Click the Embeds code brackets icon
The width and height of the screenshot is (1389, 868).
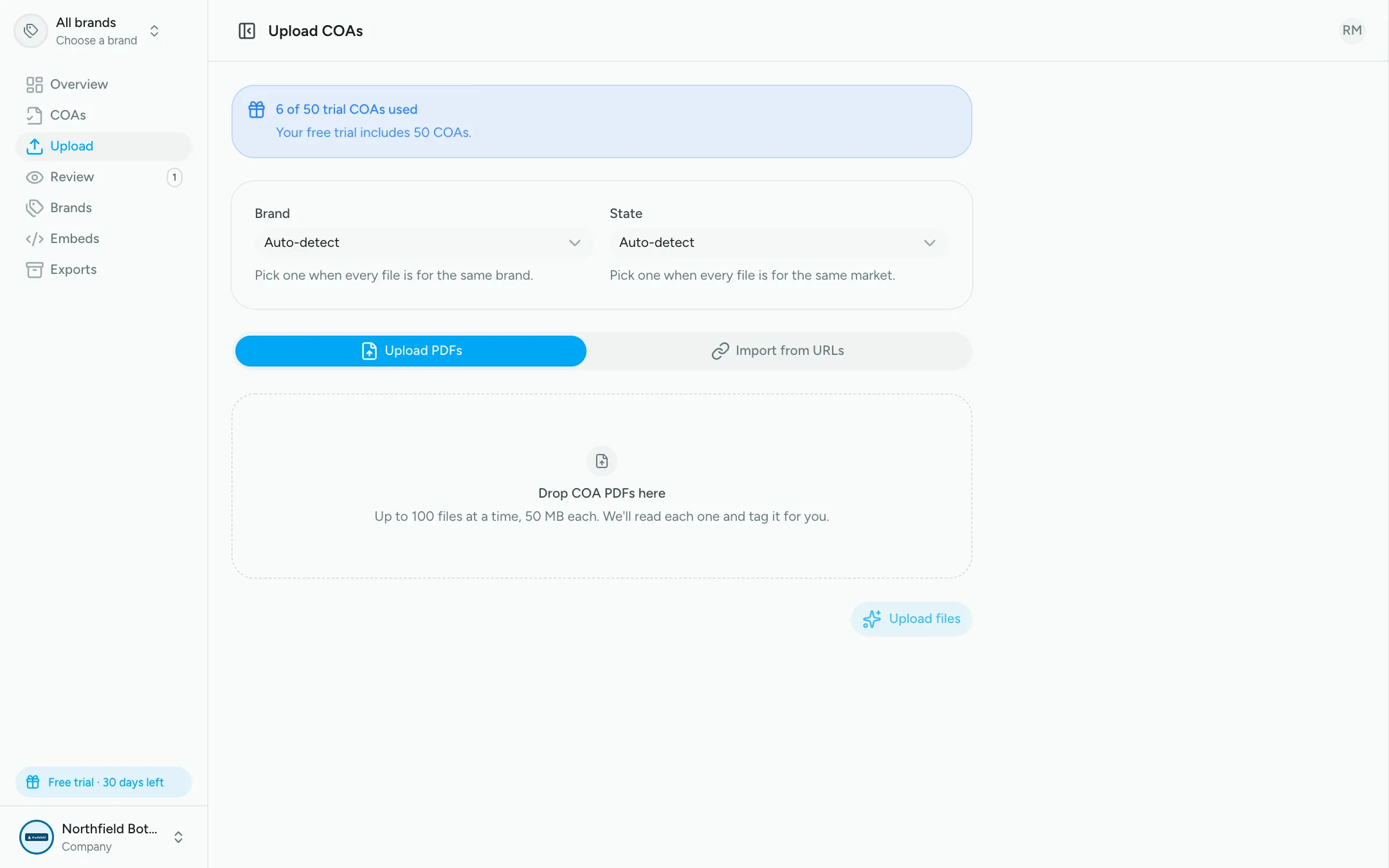coord(34,239)
